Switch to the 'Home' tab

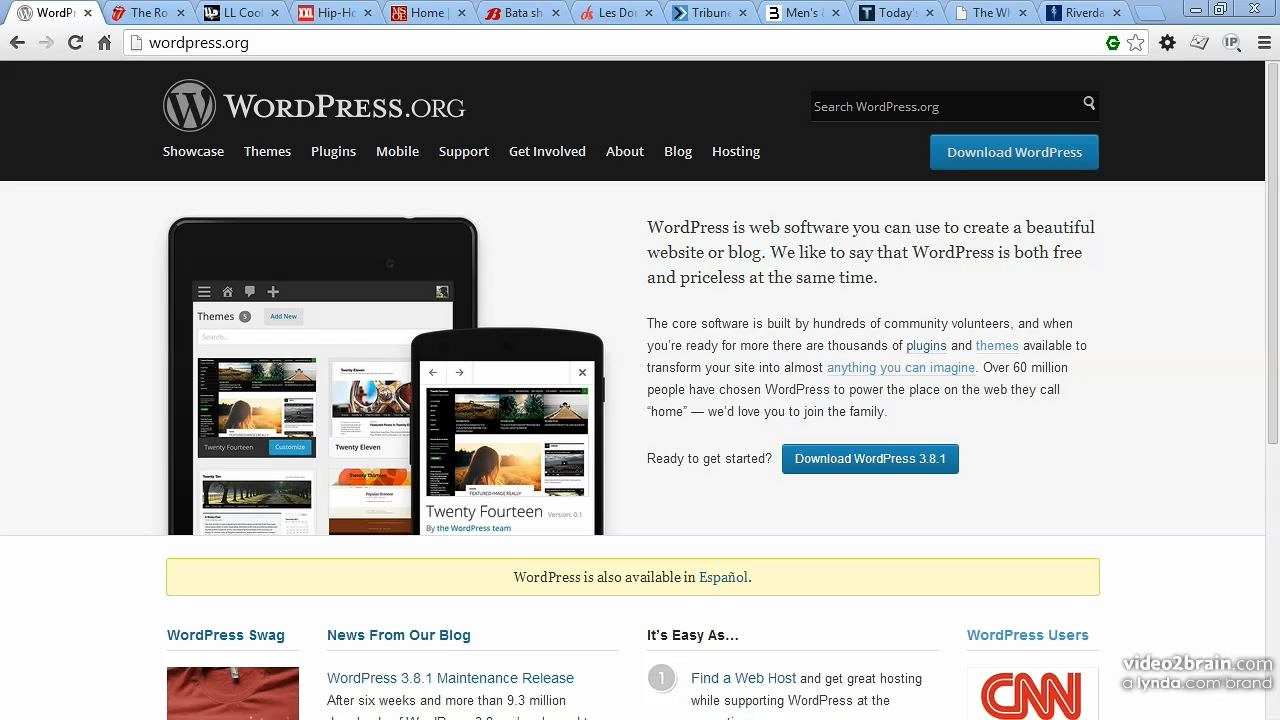[428, 13]
